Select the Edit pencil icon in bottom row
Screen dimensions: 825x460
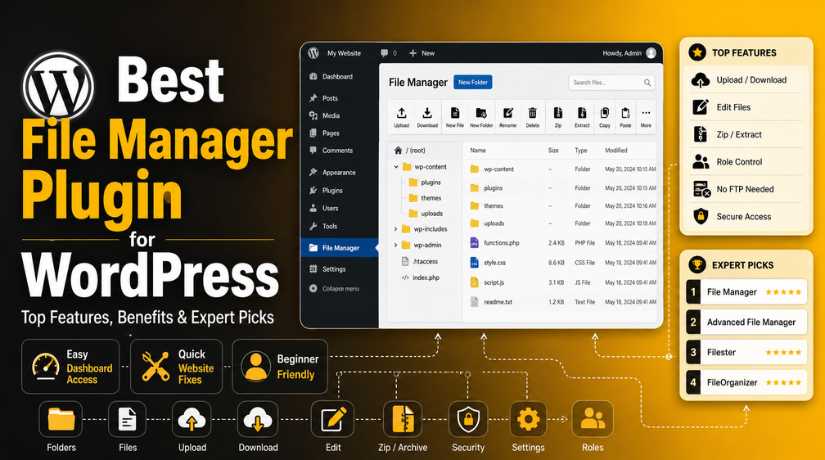point(333,419)
